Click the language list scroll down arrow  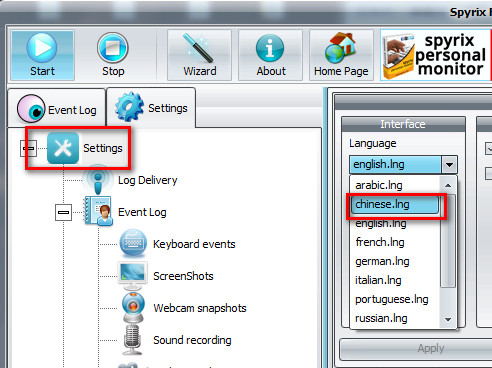[x=448, y=319]
